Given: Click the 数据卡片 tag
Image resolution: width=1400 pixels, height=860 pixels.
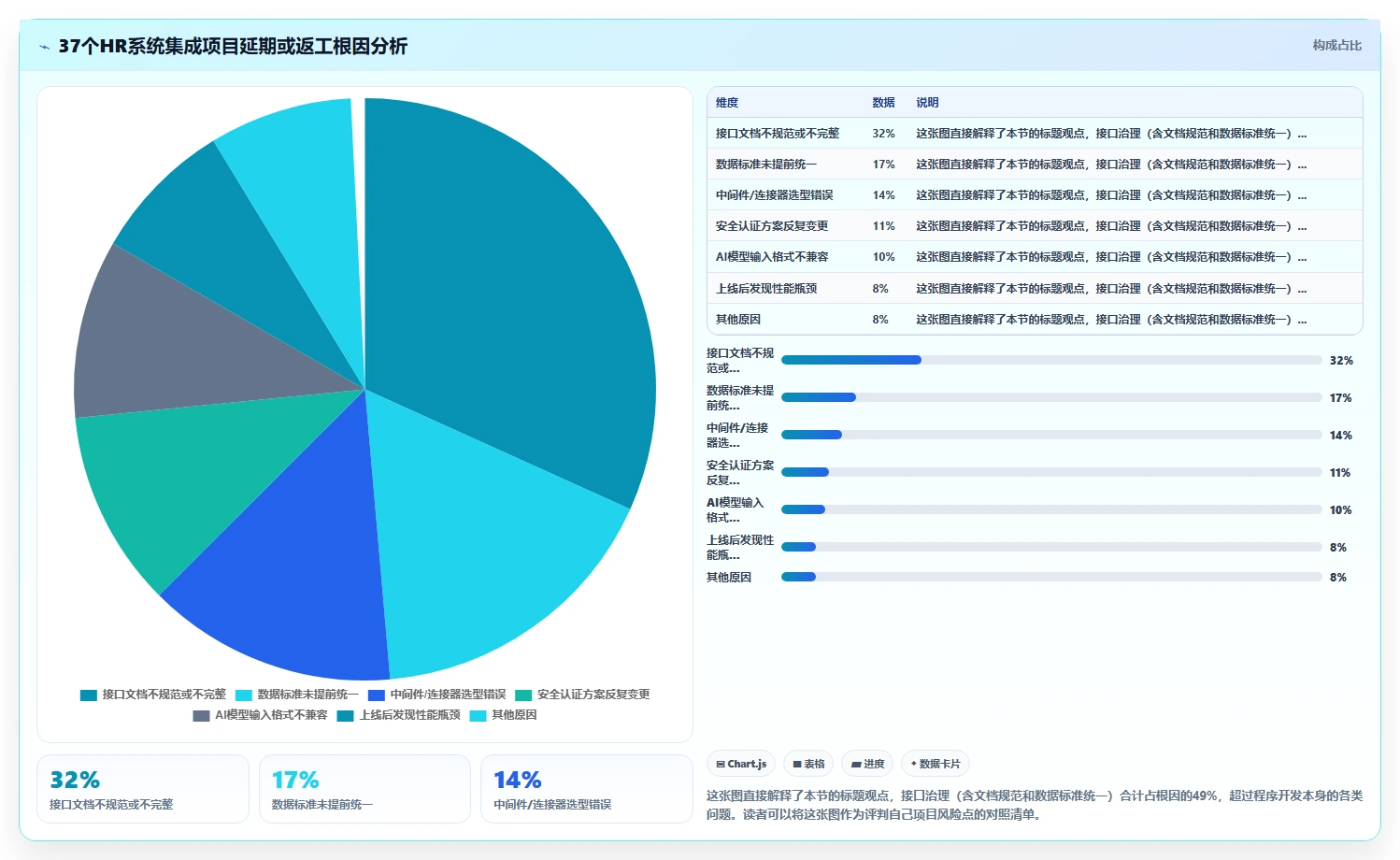Looking at the screenshot, I should pos(936,764).
